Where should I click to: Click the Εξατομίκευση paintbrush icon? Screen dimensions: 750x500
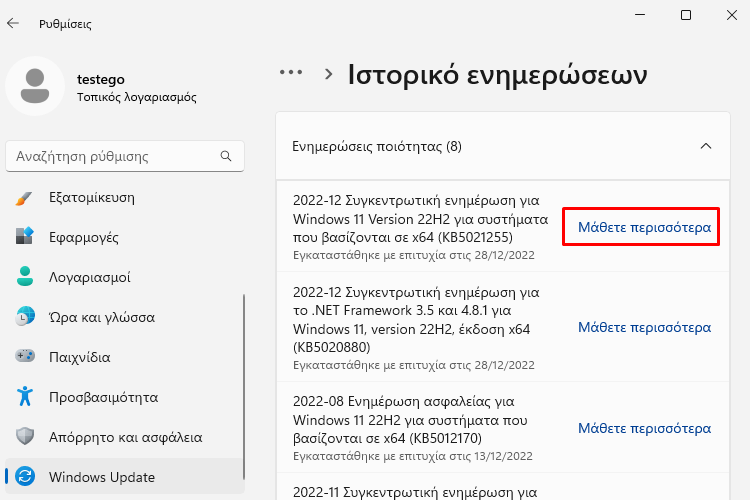(x=24, y=198)
